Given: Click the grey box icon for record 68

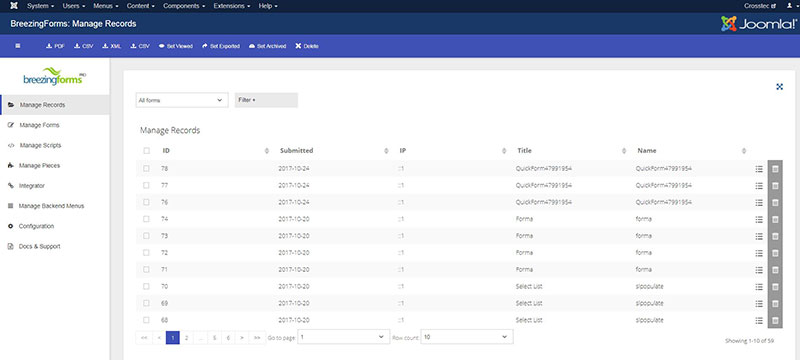Looking at the screenshot, I should 775,320.
